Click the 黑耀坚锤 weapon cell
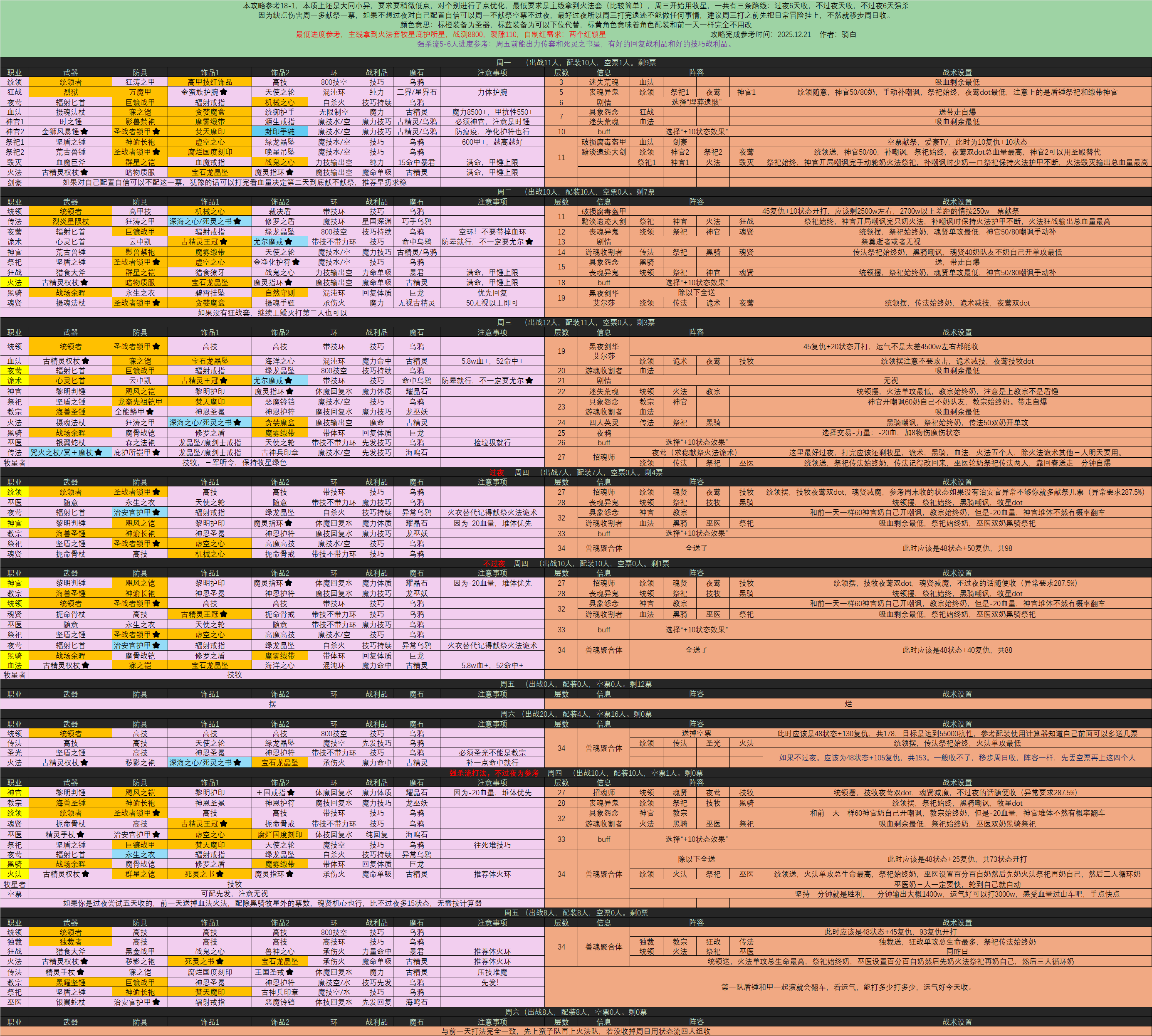Viewport: 1152px width, 1036px height. point(71,982)
